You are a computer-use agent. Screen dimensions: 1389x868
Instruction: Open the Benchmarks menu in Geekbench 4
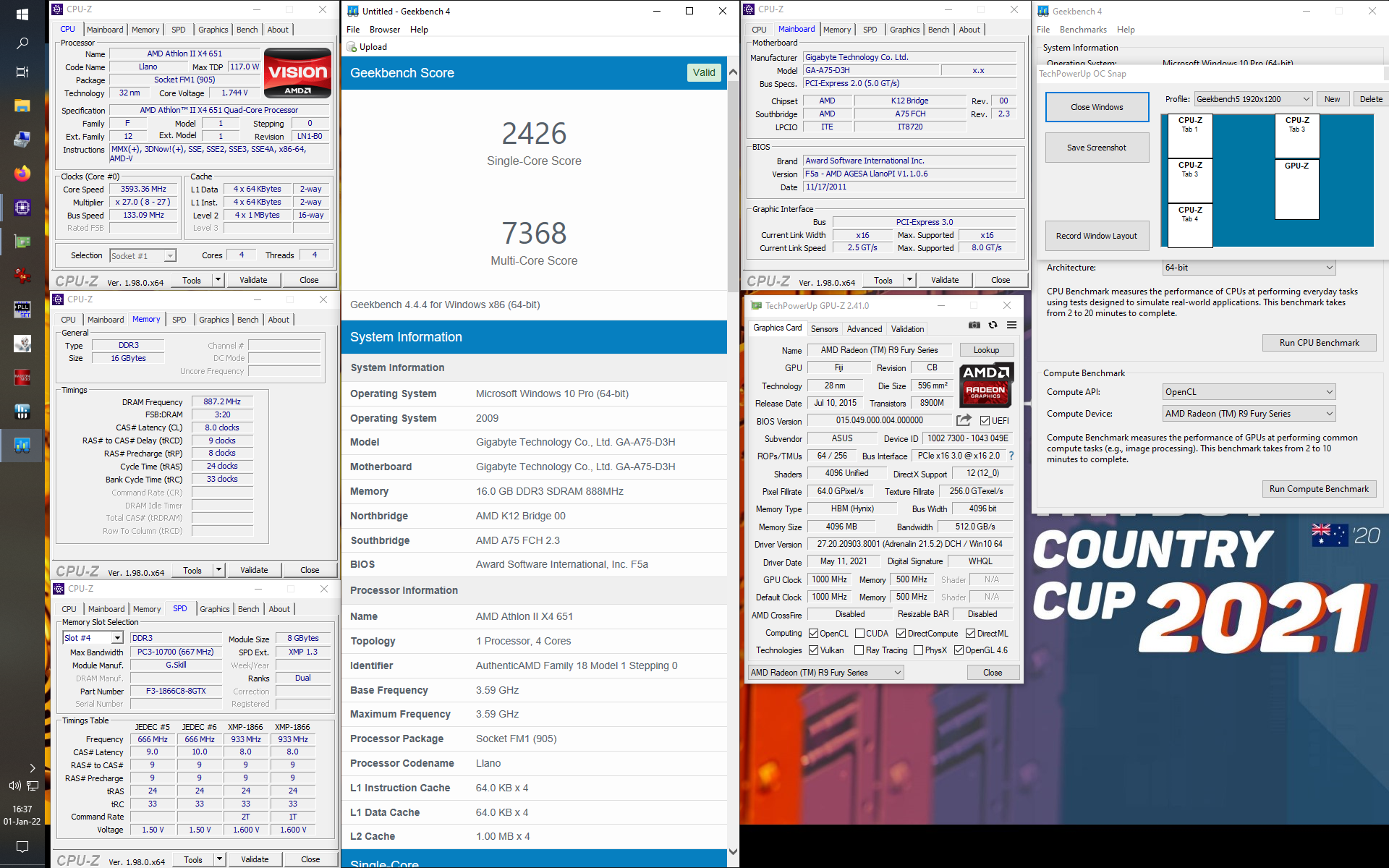tap(1083, 30)
